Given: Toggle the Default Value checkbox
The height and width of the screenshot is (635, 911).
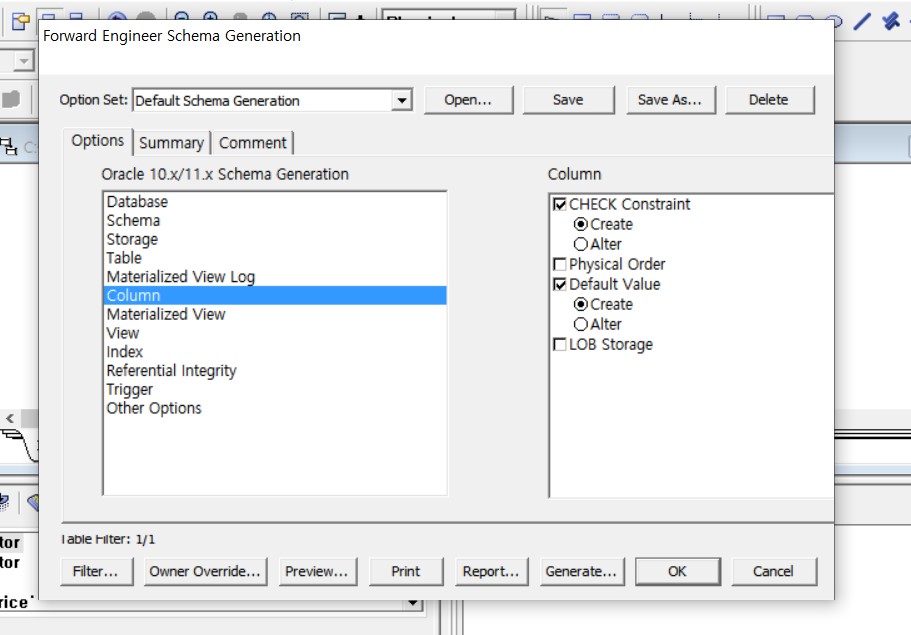Looking at the screenshot, I should pos(559,284).
